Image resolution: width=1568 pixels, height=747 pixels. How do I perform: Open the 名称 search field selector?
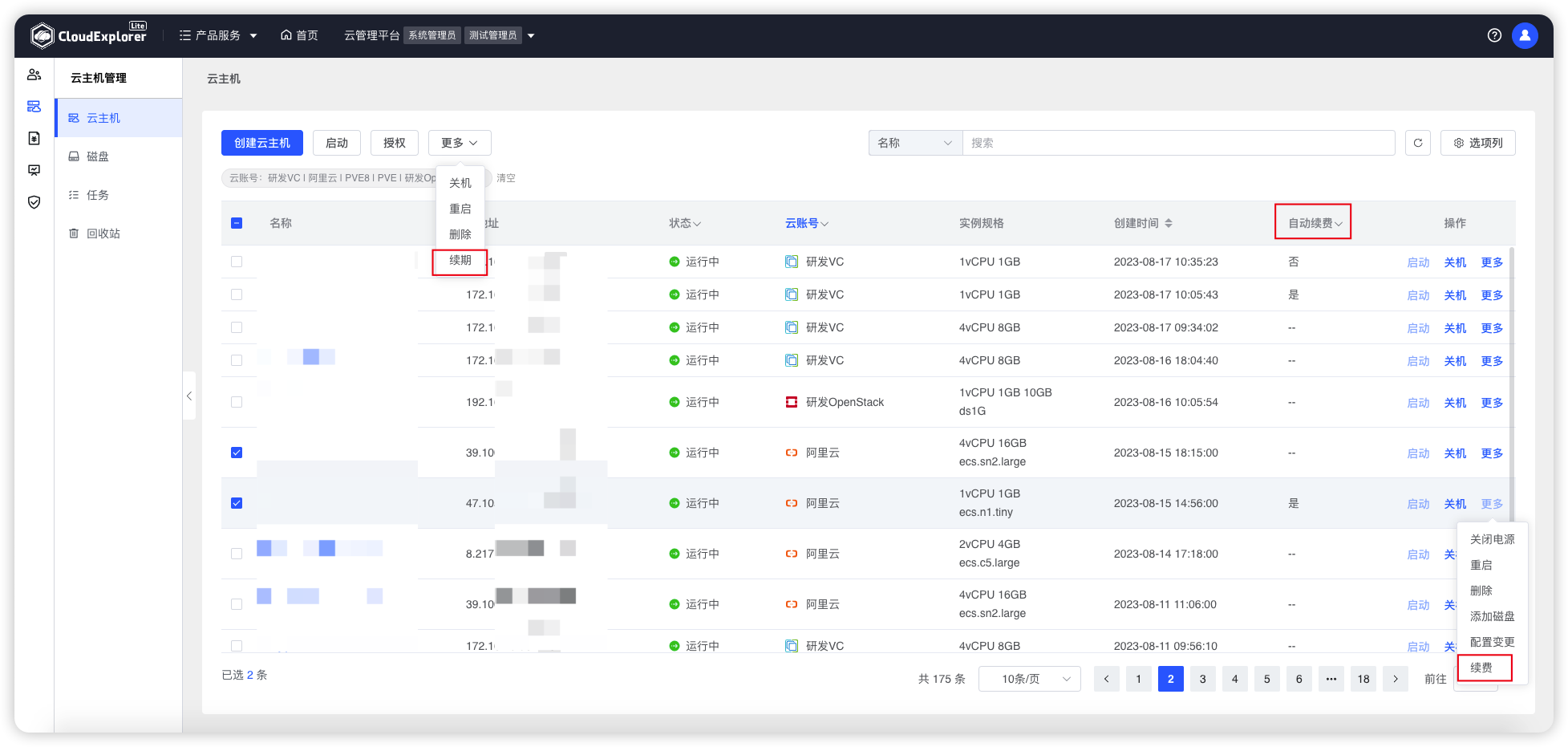[915, 143]
